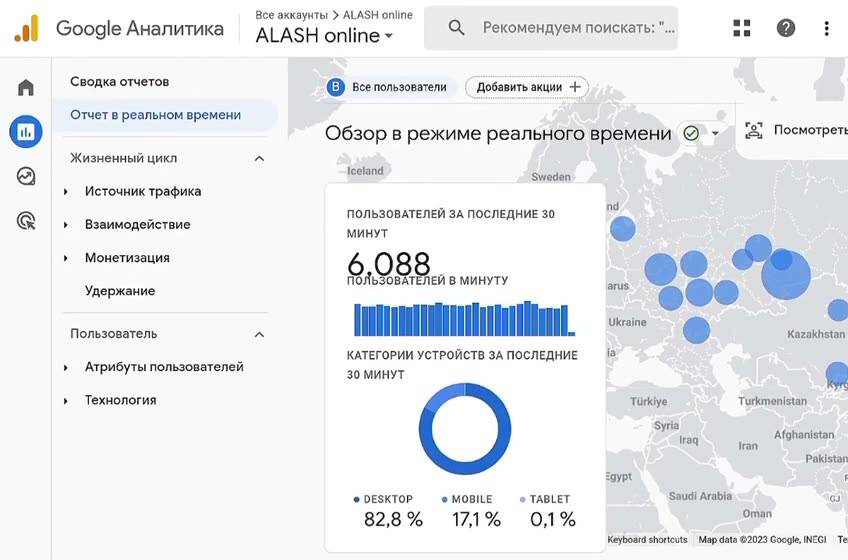848x560 pixels.
Task: Open the report title dropdown arrow
Action: coord(715,133)
